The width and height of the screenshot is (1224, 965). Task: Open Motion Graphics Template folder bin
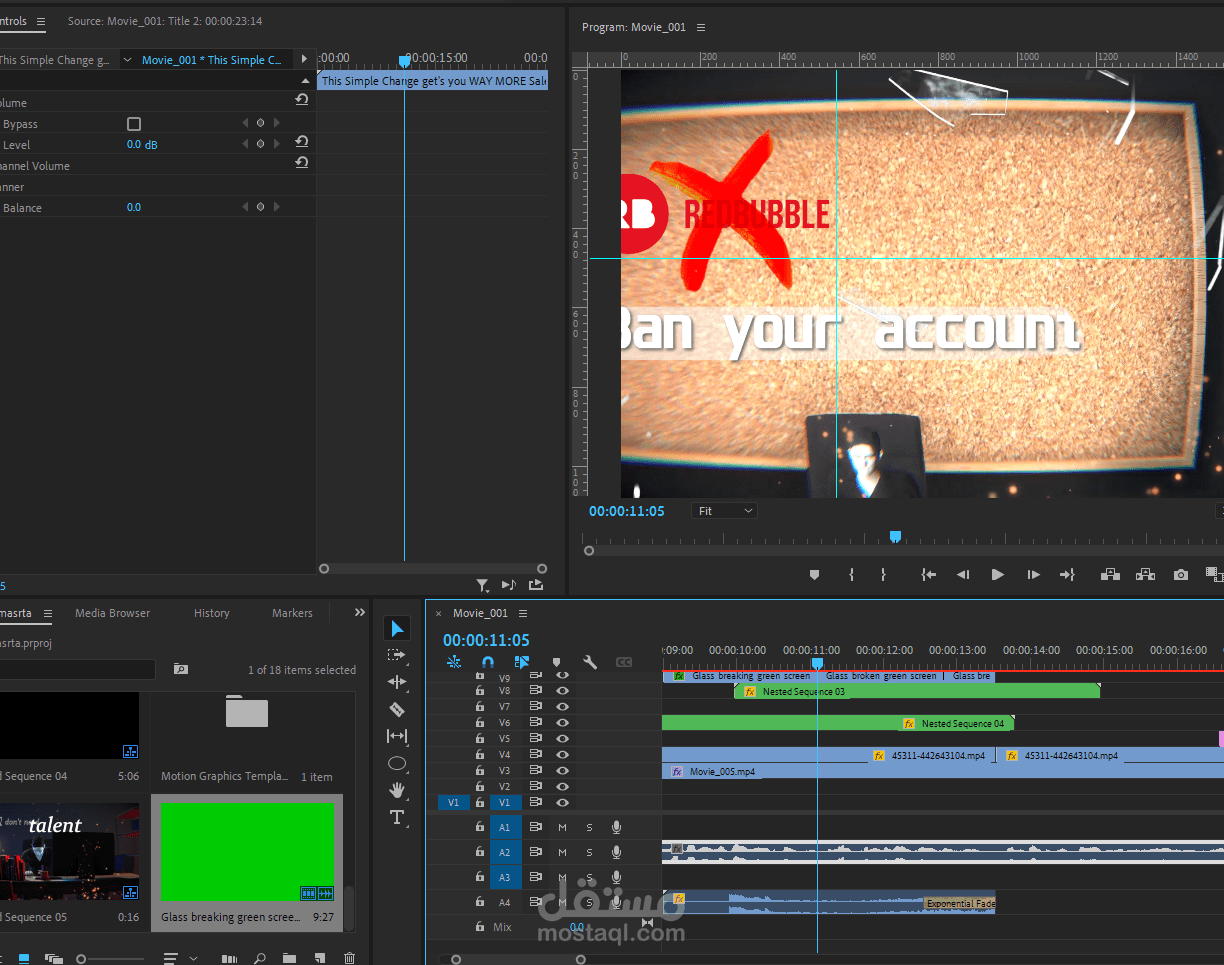click(247, 712)
